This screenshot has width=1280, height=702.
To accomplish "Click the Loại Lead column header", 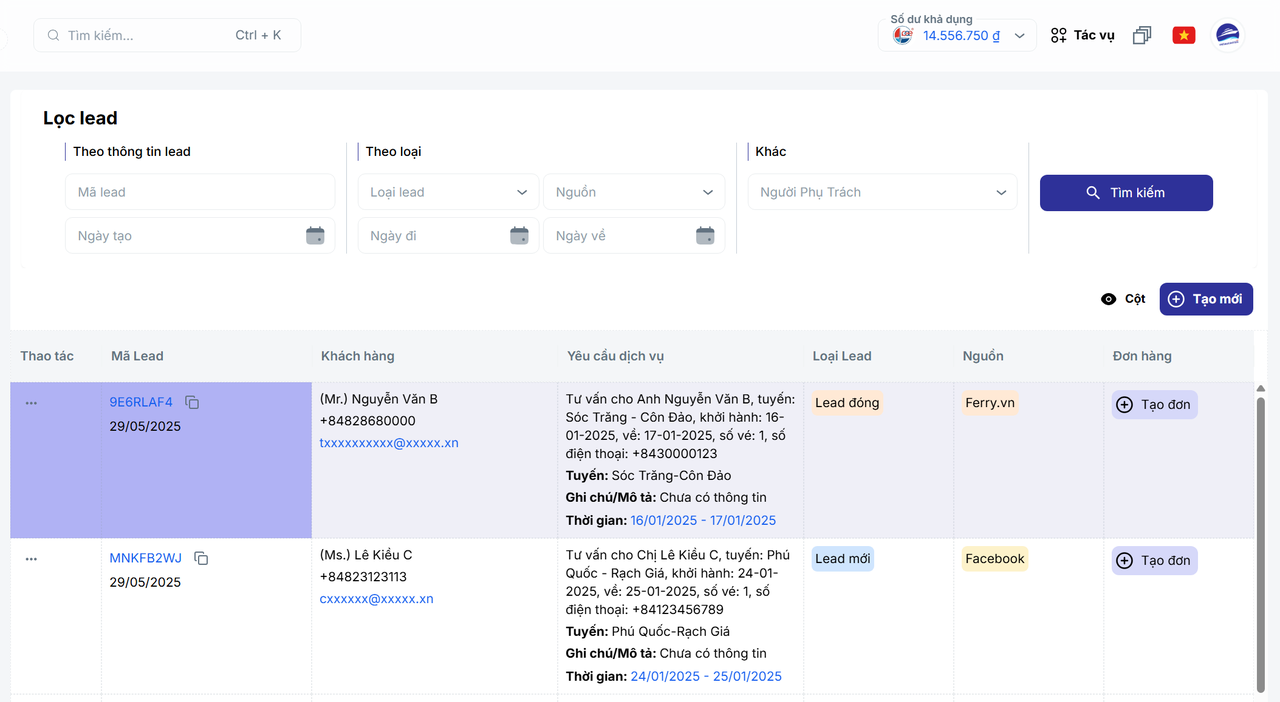I will point(842,356).
